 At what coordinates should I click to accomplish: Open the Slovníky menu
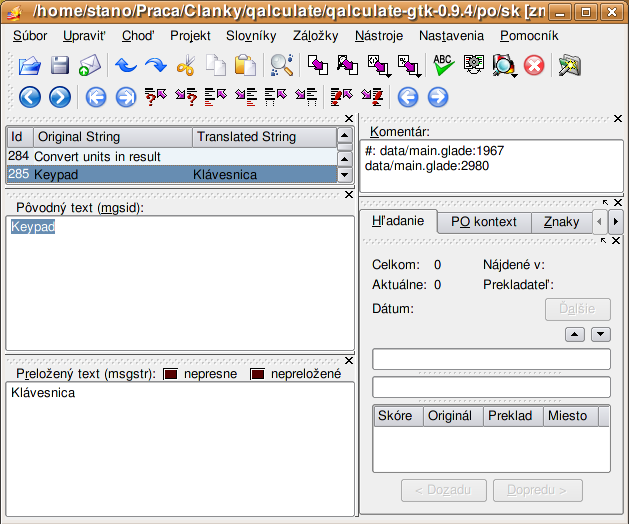coord(251,35)
